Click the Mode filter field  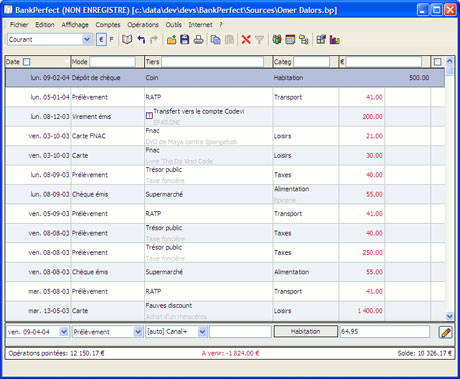point(112,62)
